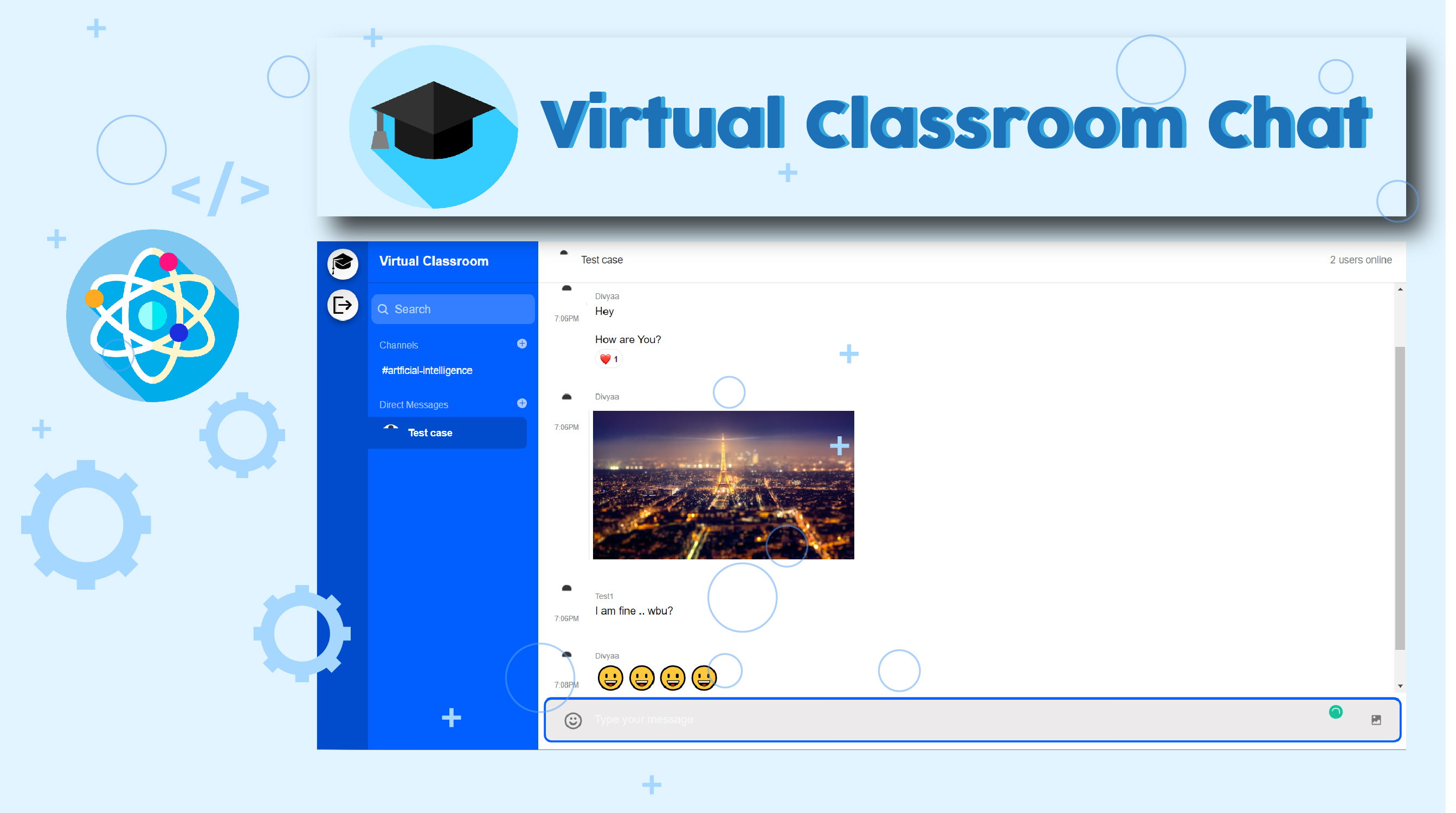
Task: Click the plus to add a new channel
Action: coord(521,344)
